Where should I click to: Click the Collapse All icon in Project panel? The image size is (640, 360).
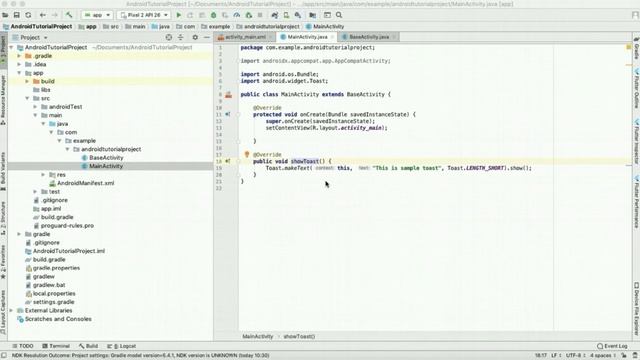(180, 37)
